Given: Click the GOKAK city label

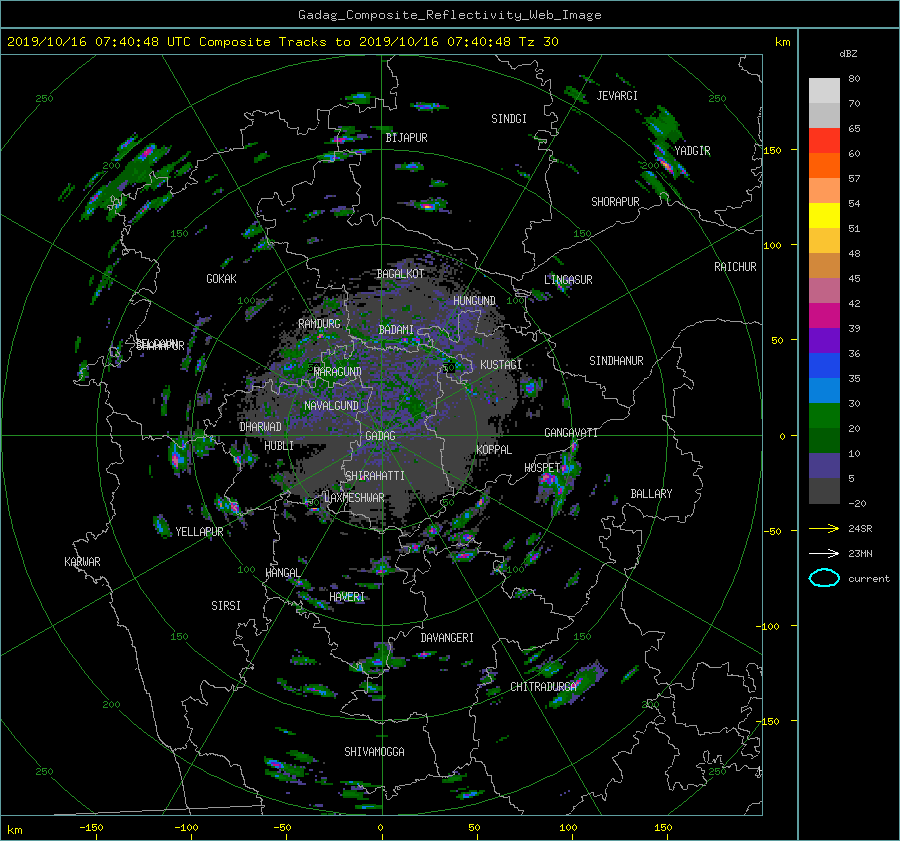Looking at the screenshot, I should [221, 279].
